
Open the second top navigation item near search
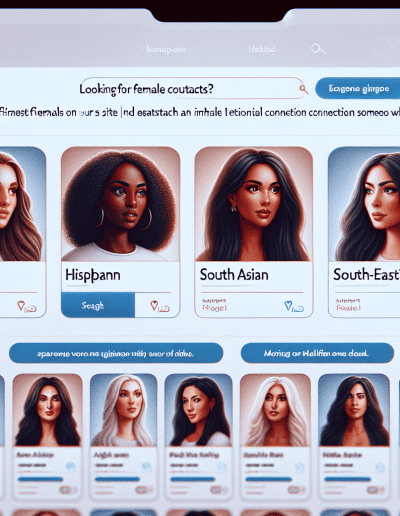click(262, 49)
